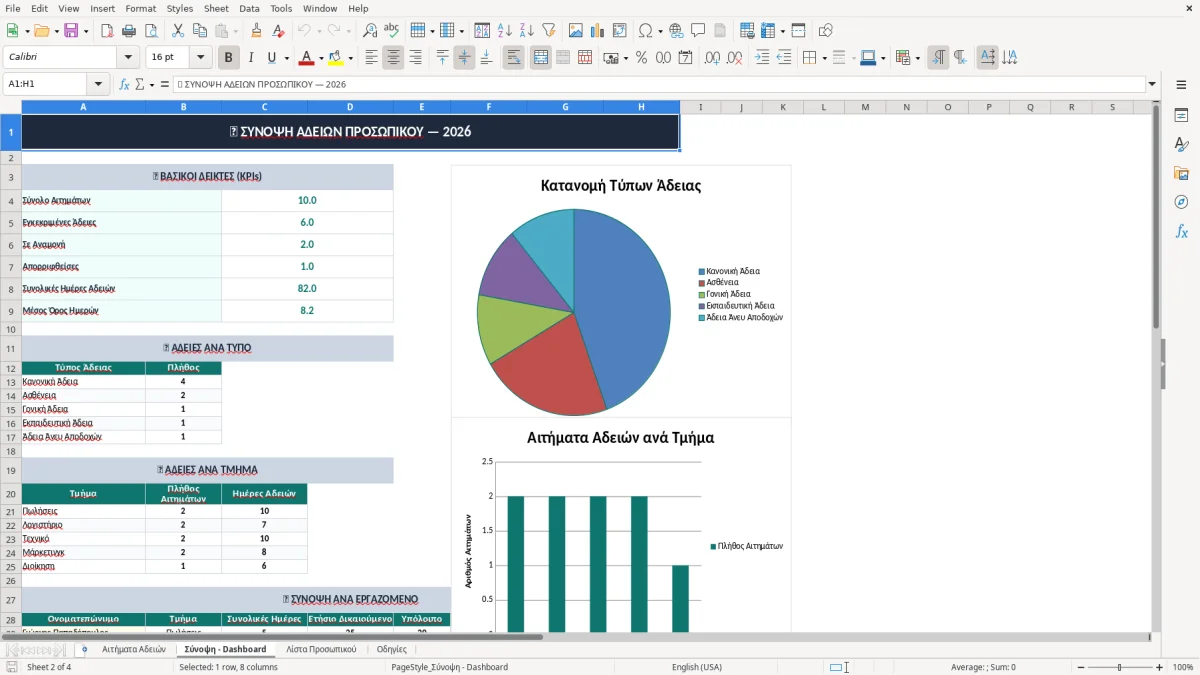Click the Increase Indent icon
Image resolution: width=1200 pixels, height=675 pixels.
coord(762,58)
